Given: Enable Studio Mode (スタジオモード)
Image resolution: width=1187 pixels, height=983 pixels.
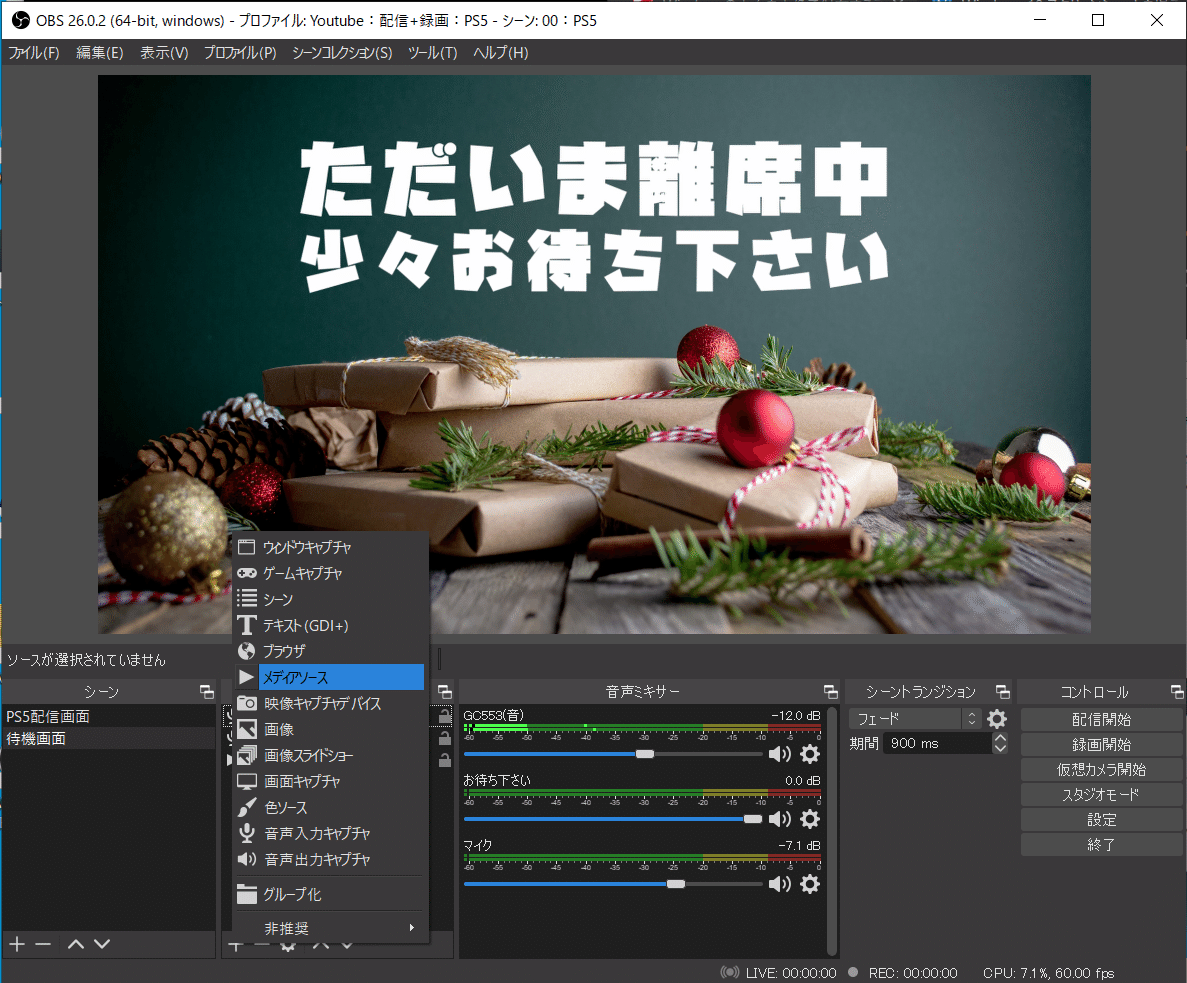Looking at the screenshot, I should (1101, 795).
